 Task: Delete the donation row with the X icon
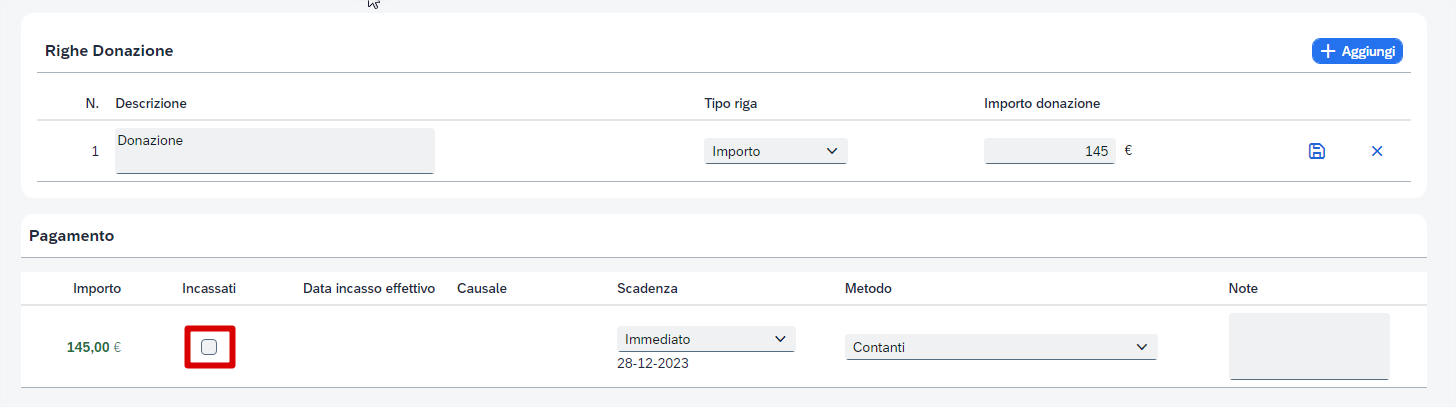point(1376,151)
